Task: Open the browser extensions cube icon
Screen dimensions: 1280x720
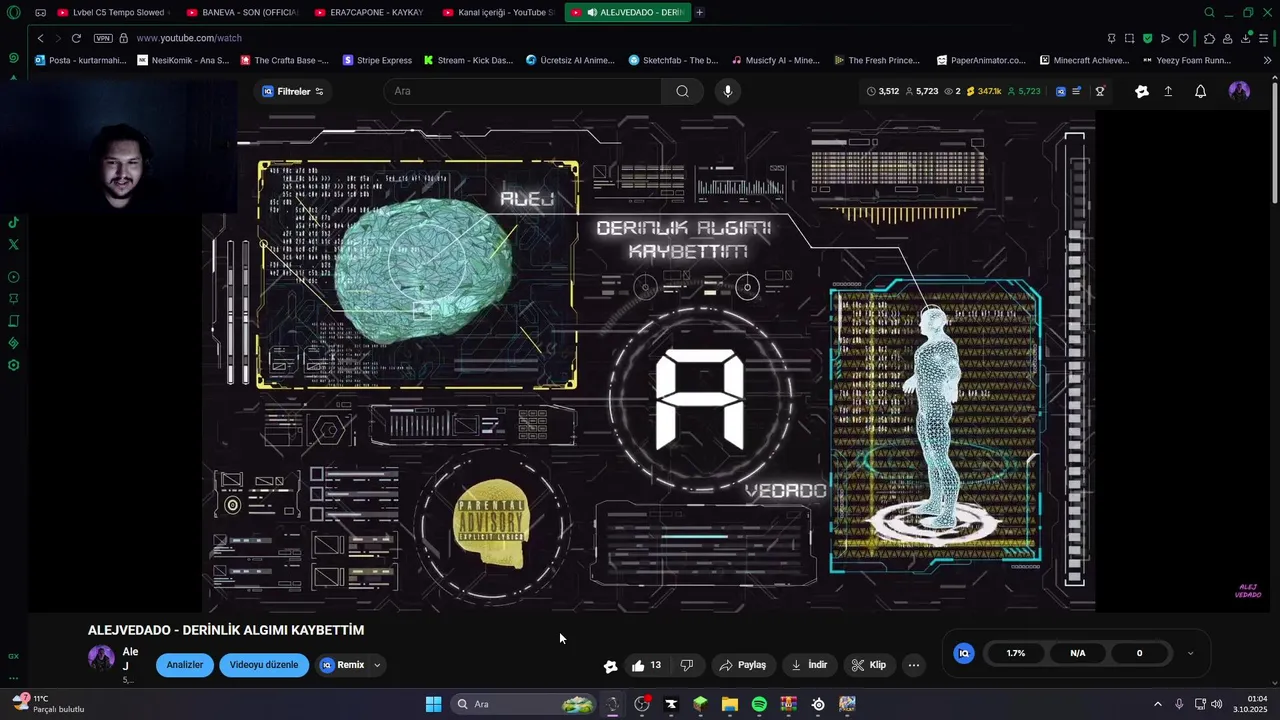Action: [x=1209, y=38]
